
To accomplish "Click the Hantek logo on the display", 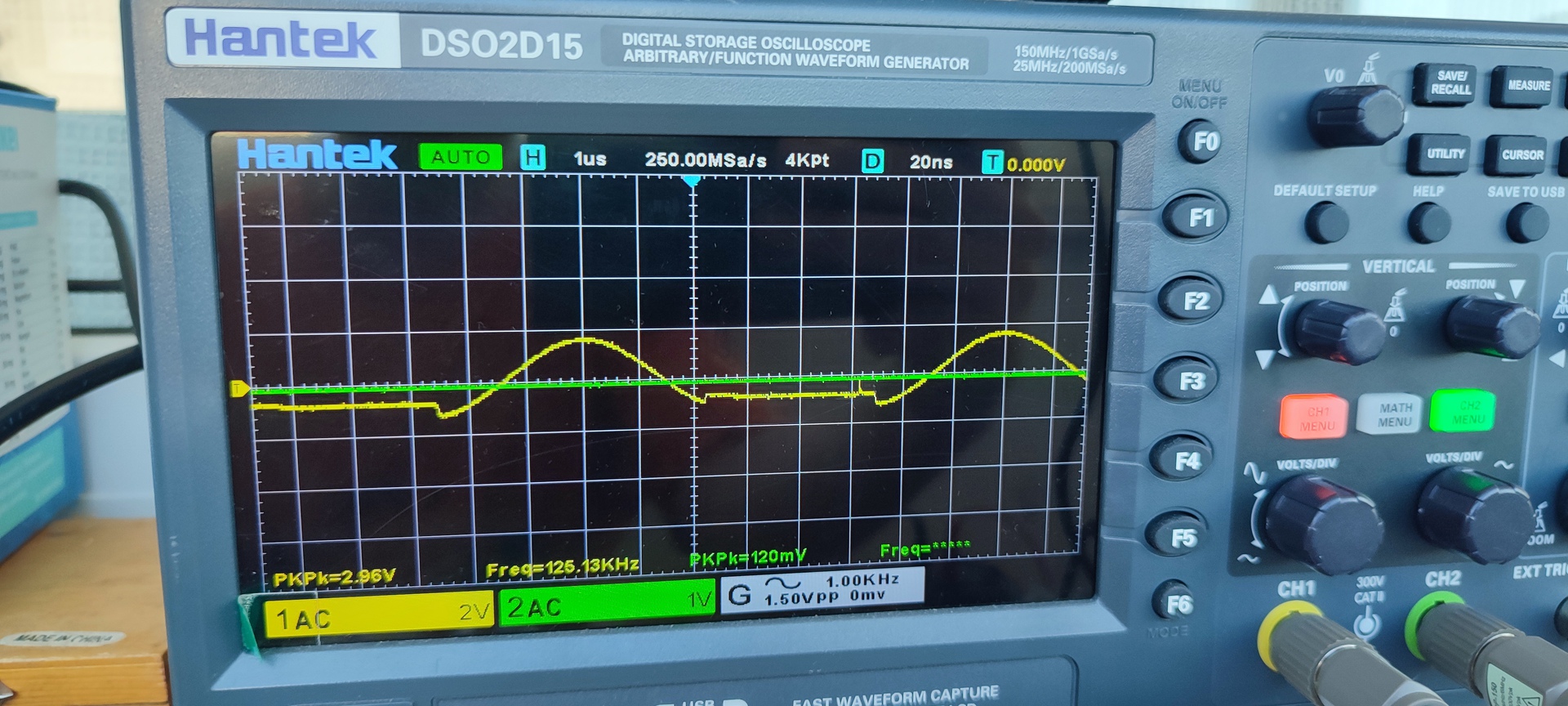I will click(x=317, y=154).
